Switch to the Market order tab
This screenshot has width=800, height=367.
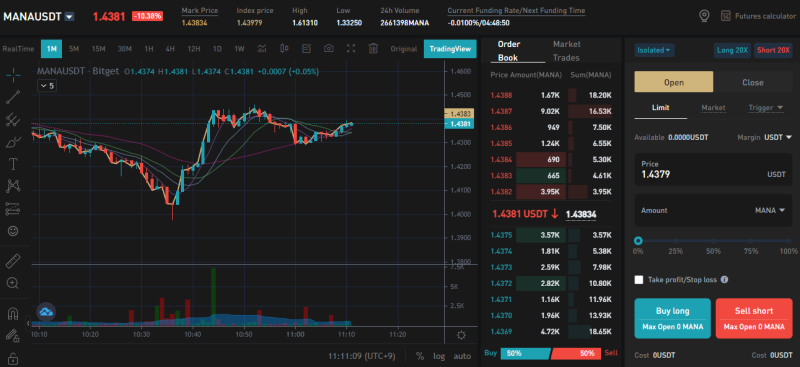[713, 108]
